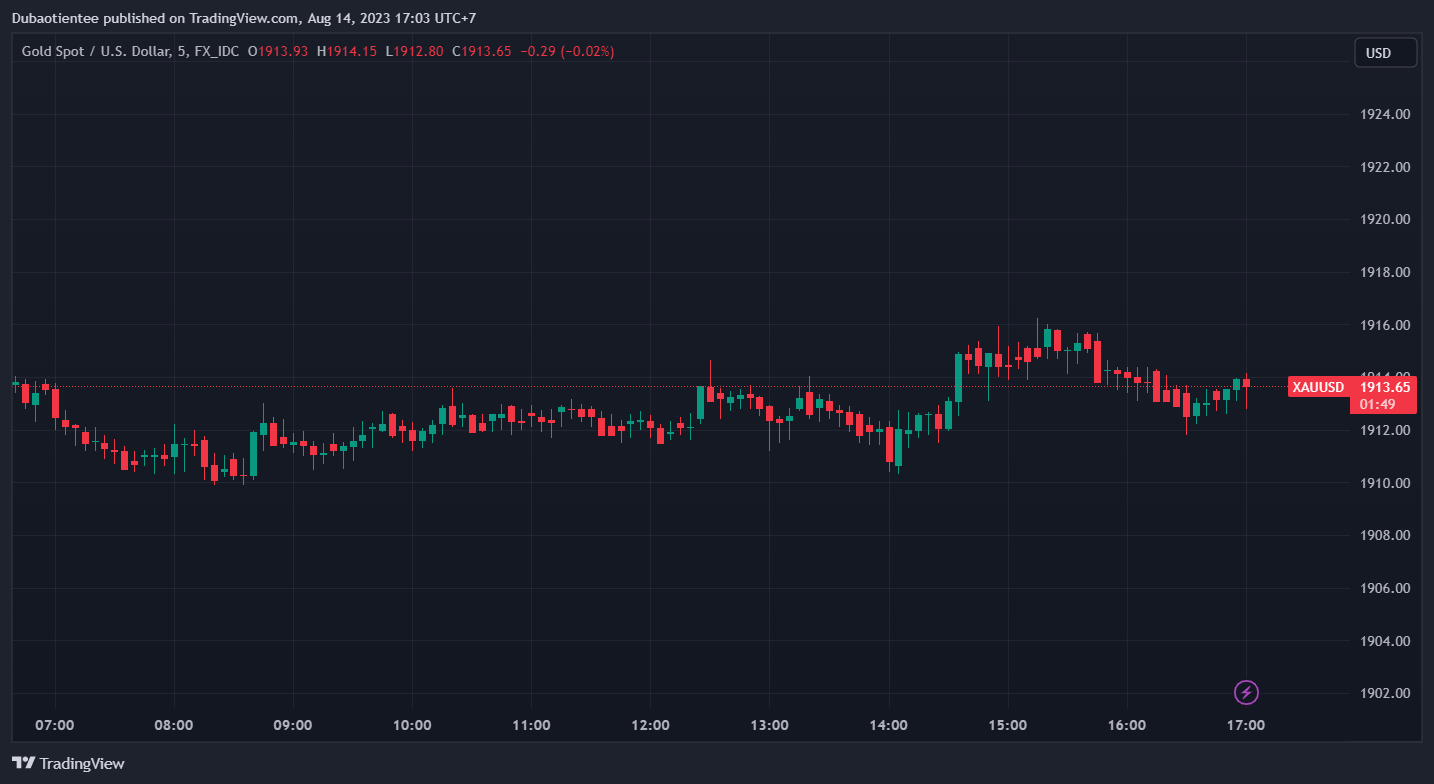Click the purple lightning bolt icon

(1246, 692)
